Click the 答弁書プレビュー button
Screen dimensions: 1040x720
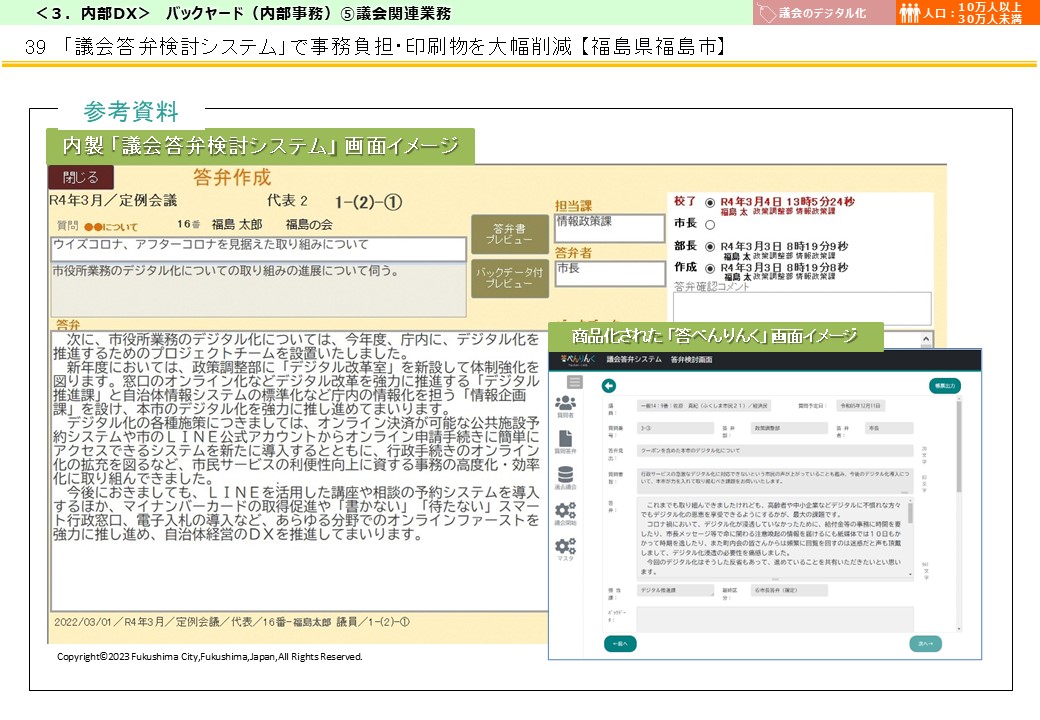click(509, 234)
